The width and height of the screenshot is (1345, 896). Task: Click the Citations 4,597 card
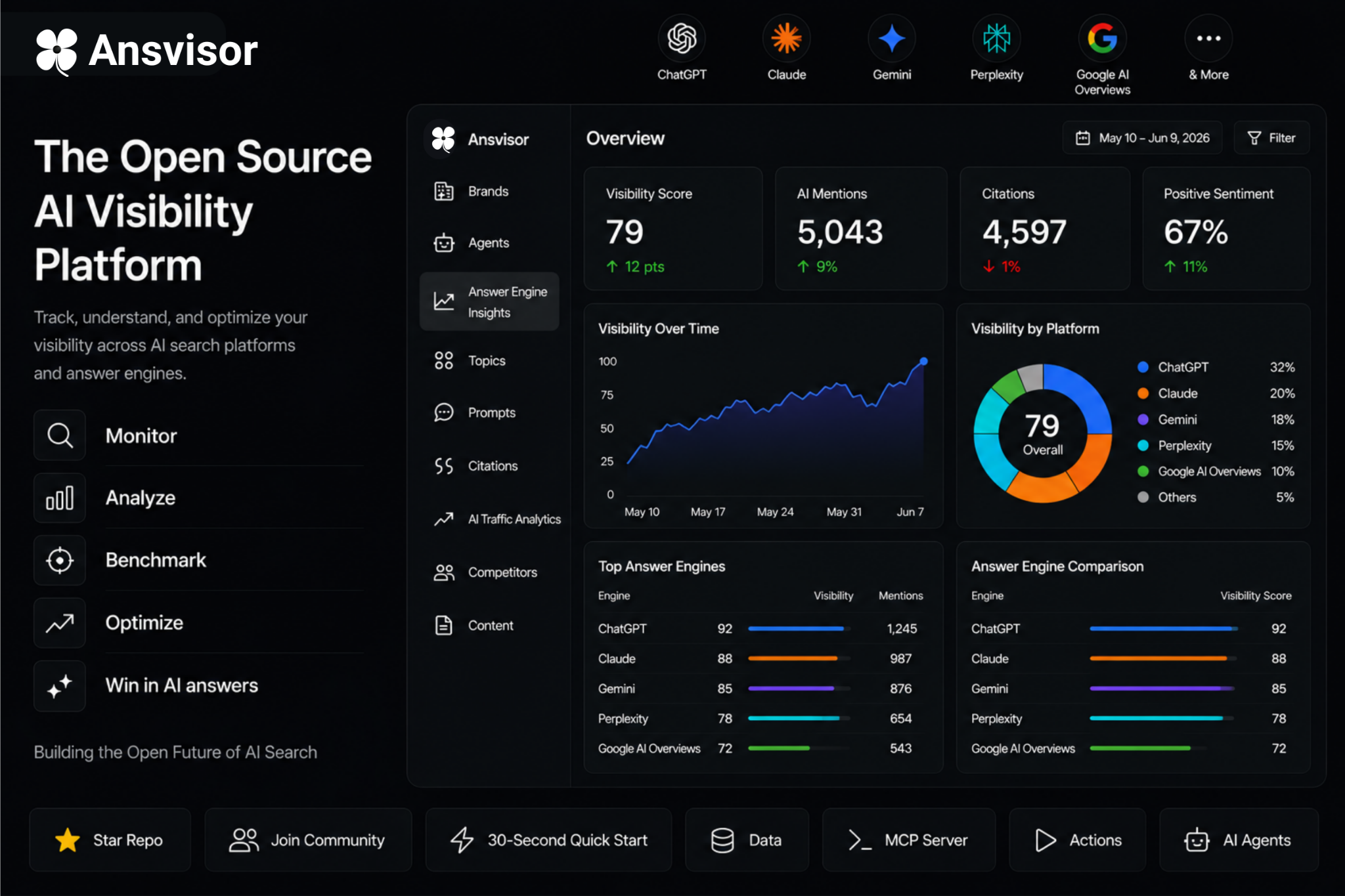(1045, 228)
